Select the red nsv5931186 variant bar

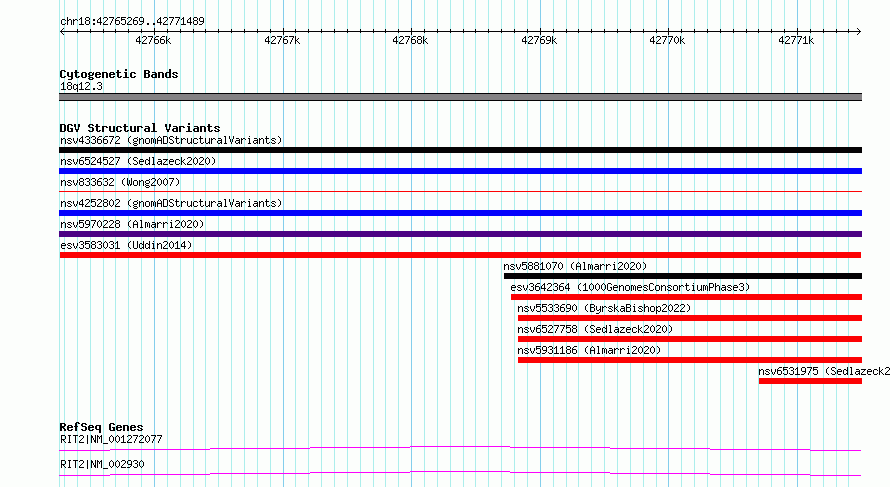(x=690, y=360)
